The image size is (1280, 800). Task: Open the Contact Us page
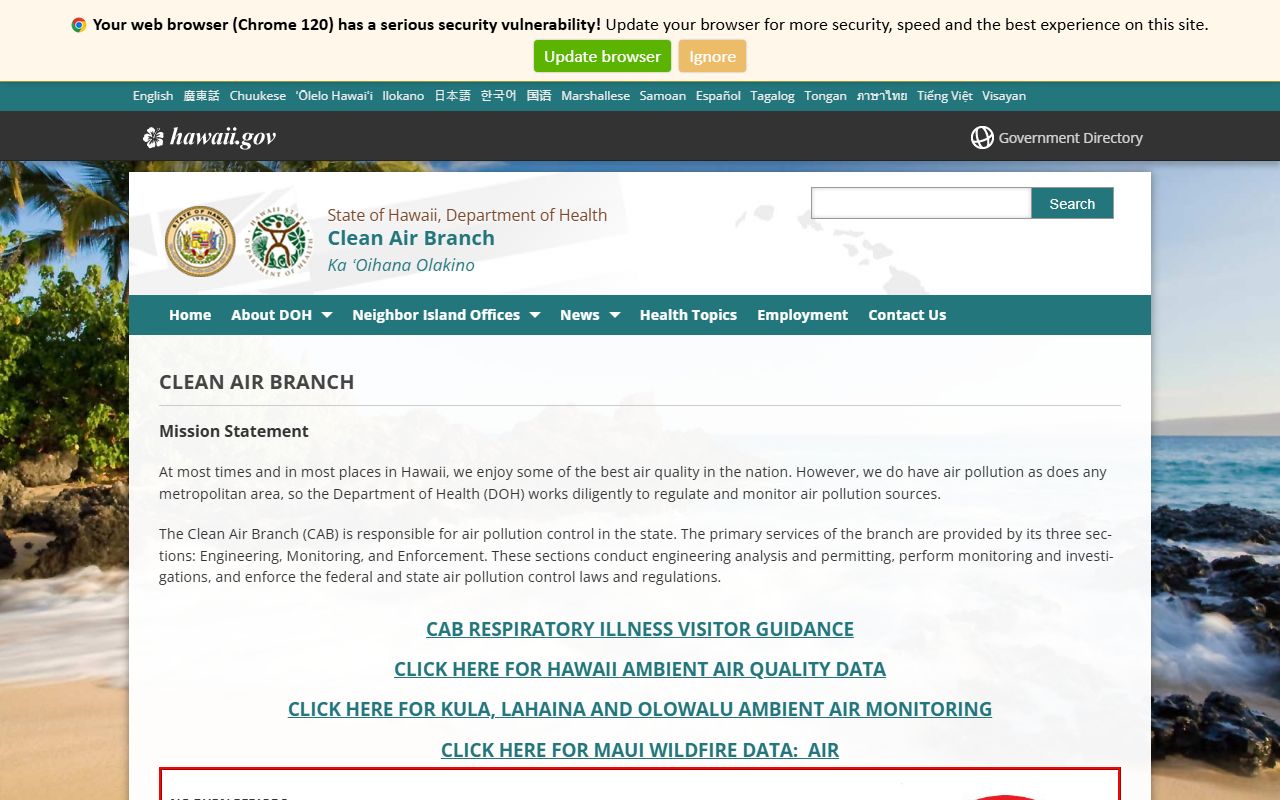tap(907, 315)
